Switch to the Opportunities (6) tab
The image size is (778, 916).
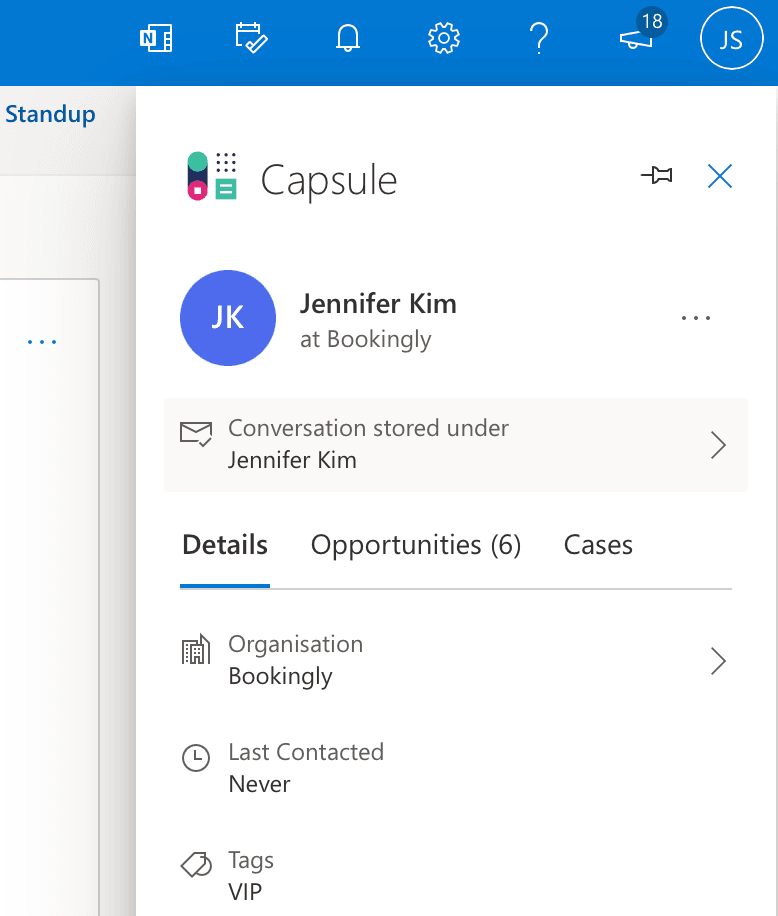(416, 544)
